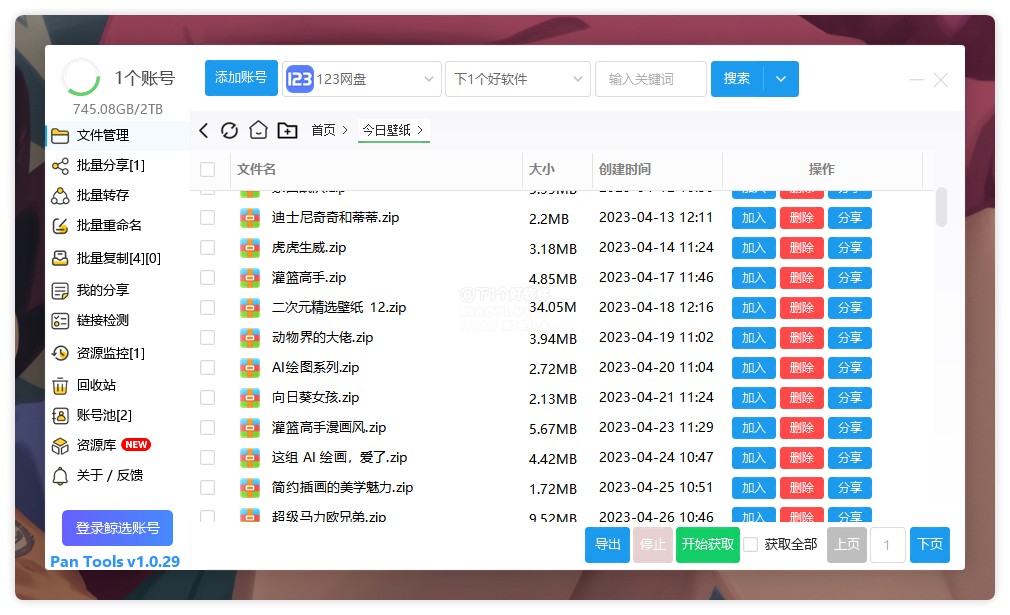Image resolution: width=1010 pixels, height=615 pixels.
Task: Open the 资源库 NEW sidebar entry
Action: pos(90,445)
